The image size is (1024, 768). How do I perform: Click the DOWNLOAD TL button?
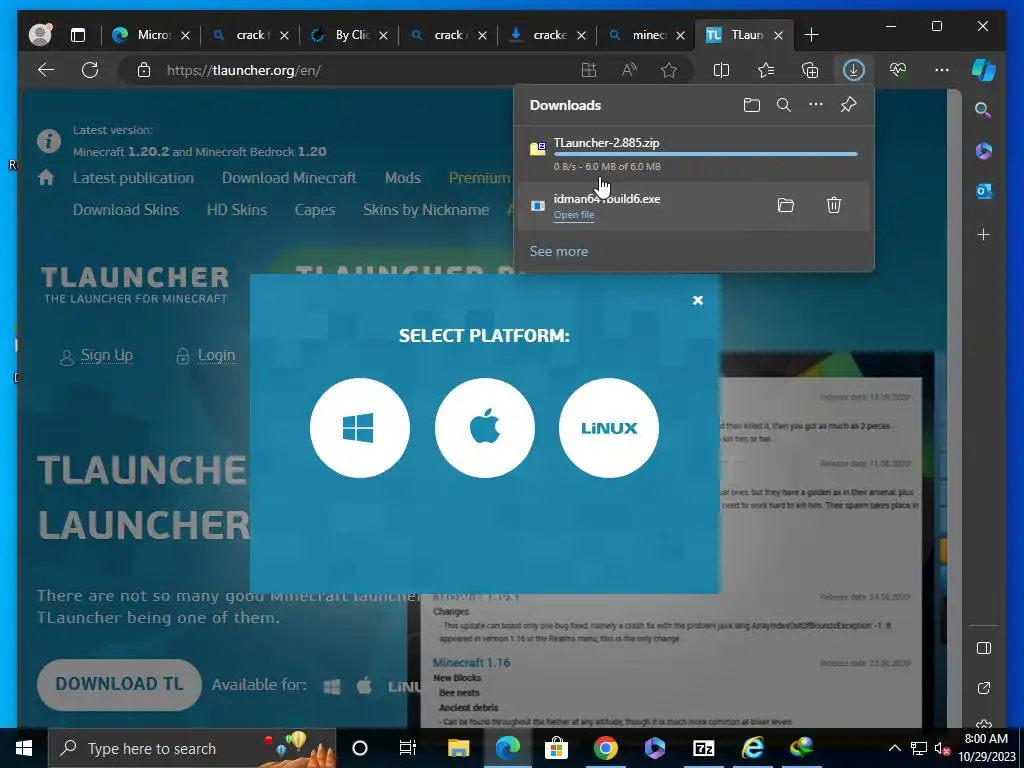[119, 684]
